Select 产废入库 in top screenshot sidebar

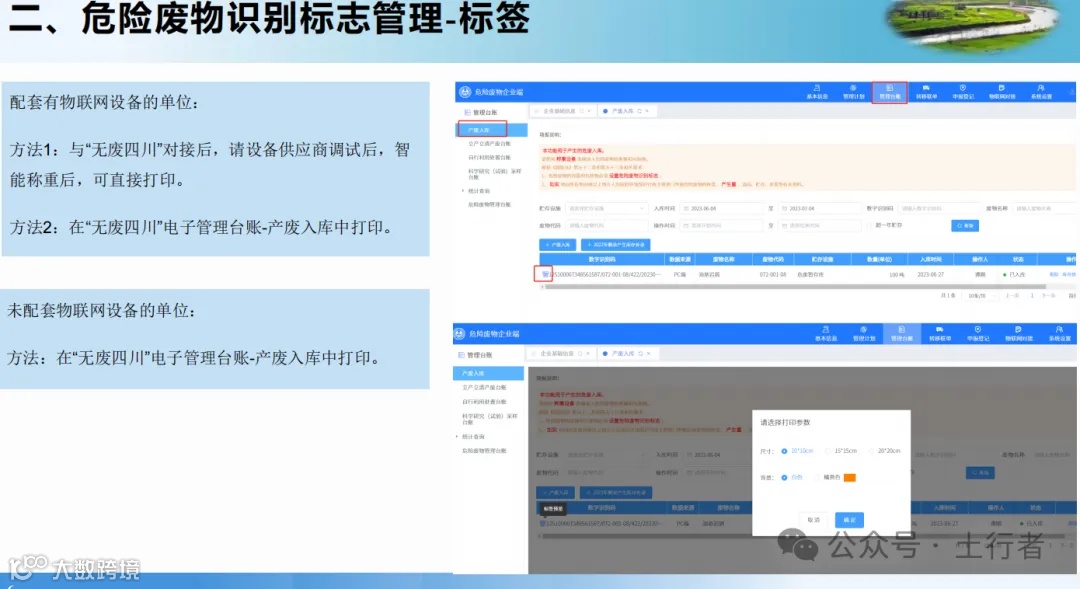point(491,130)
